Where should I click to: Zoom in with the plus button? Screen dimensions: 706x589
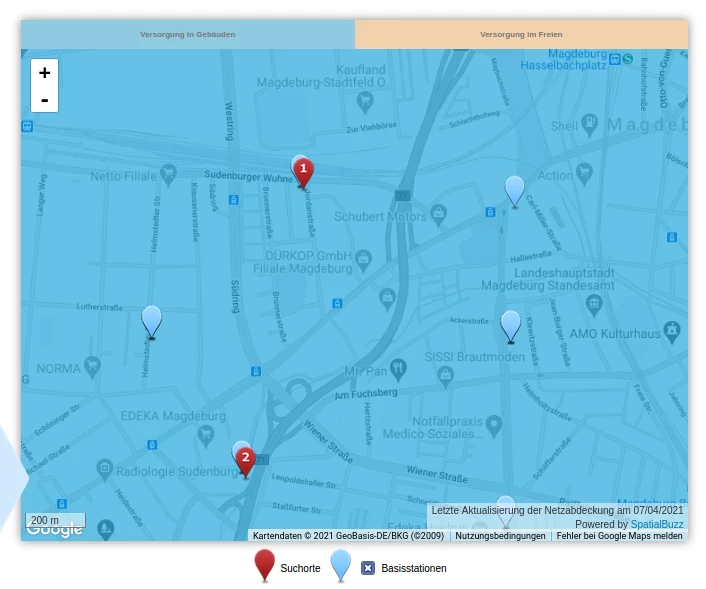tap(44, 72)
